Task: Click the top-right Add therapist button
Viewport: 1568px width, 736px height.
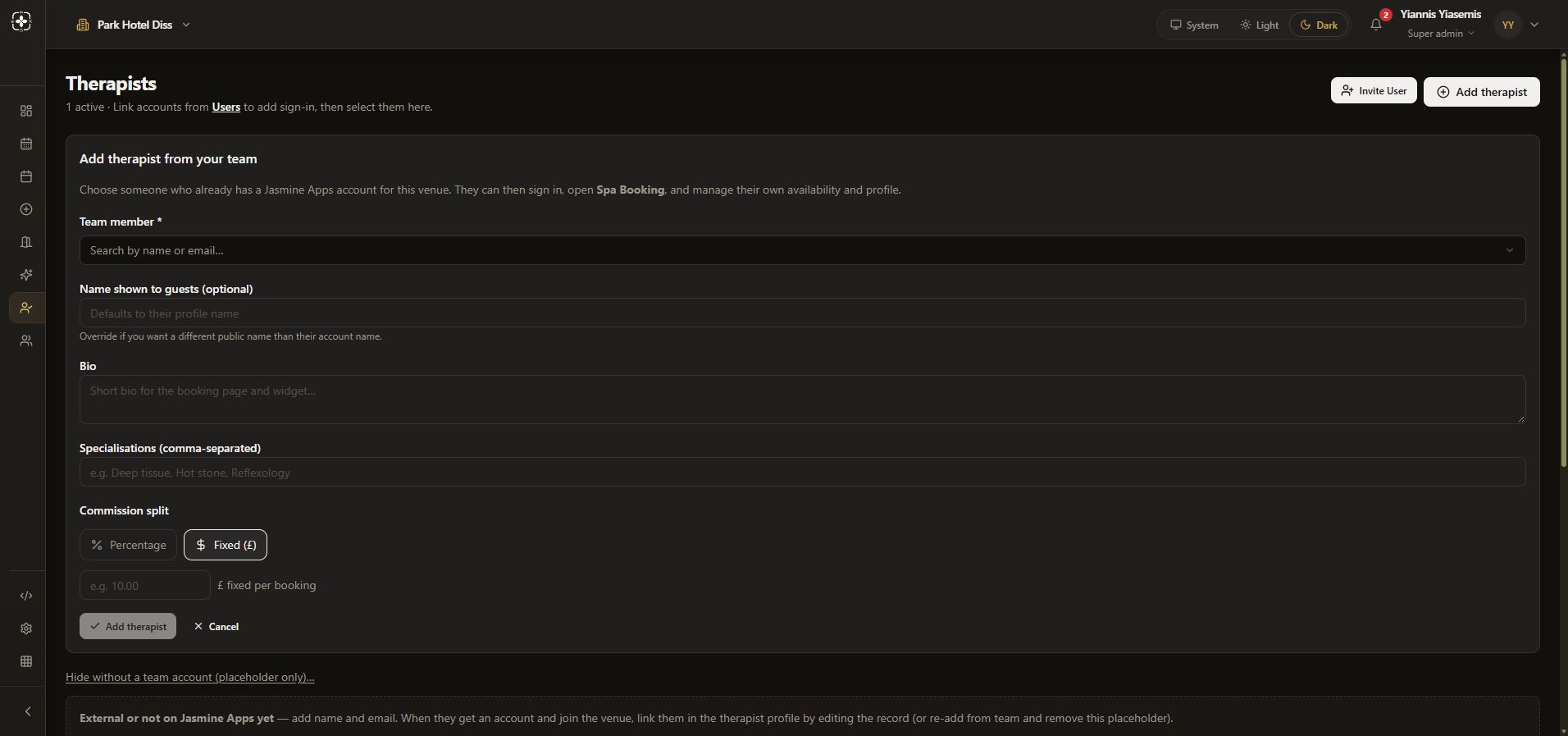Action: pos(1481,92)
